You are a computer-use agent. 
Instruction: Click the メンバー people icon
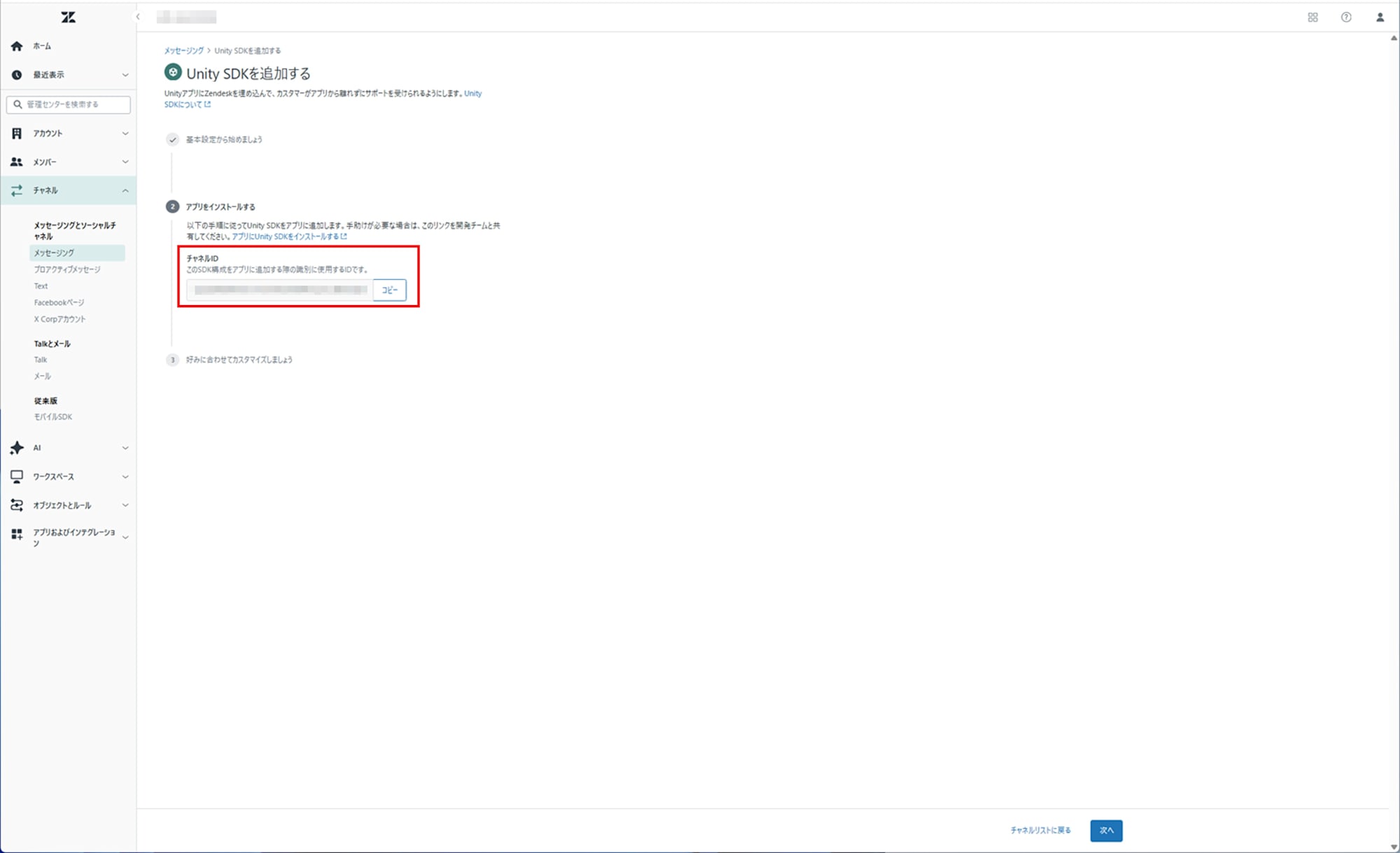tap(17, 162)
